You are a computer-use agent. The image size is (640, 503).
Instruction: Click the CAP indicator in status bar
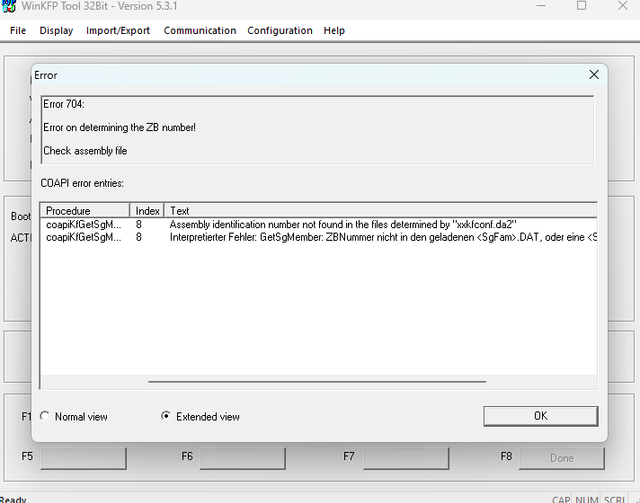point(561,500)
